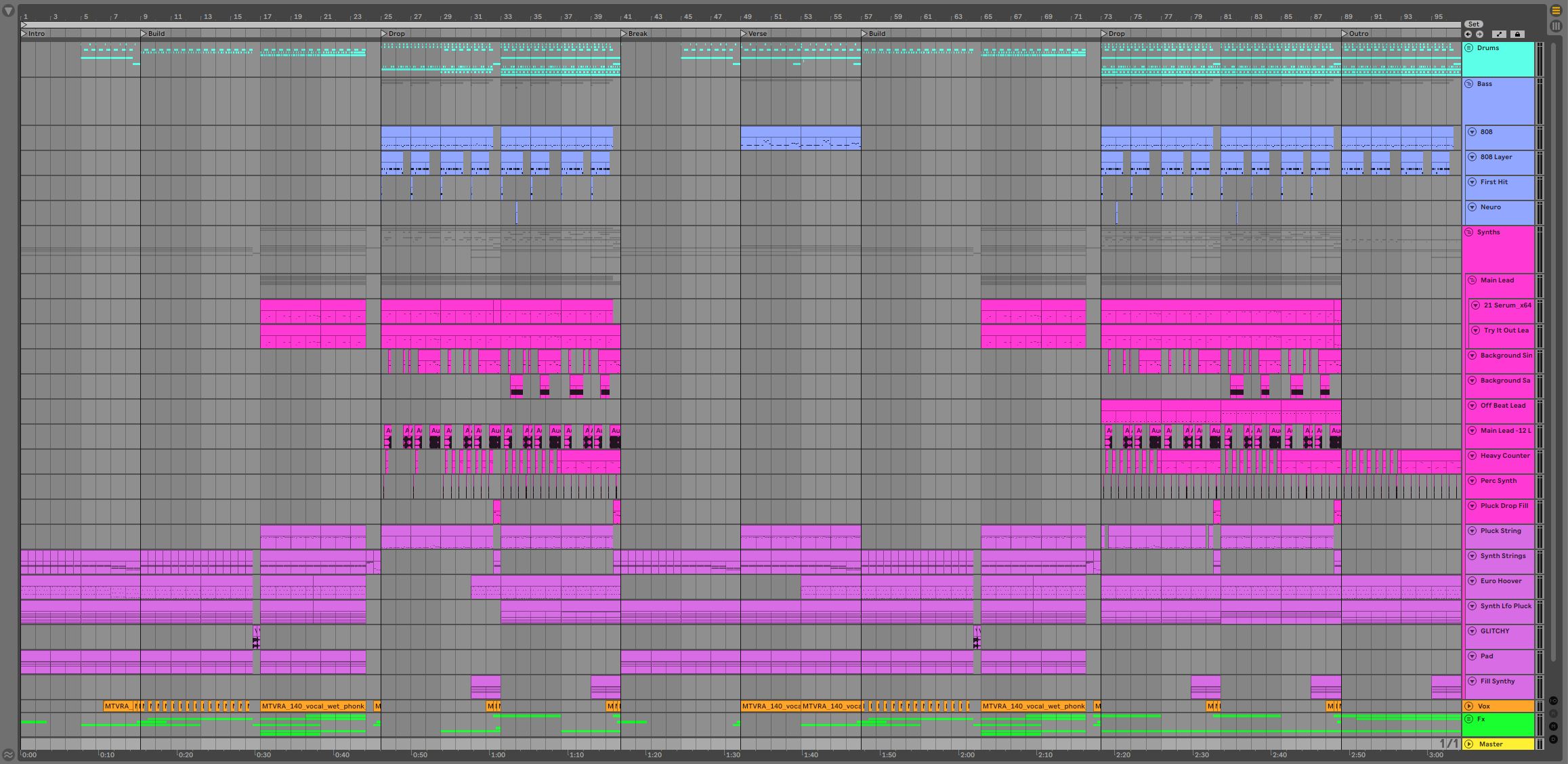Toggle the M mixer section button
The height and width of the screenshot is (764, 1568).
[1554, 726]
